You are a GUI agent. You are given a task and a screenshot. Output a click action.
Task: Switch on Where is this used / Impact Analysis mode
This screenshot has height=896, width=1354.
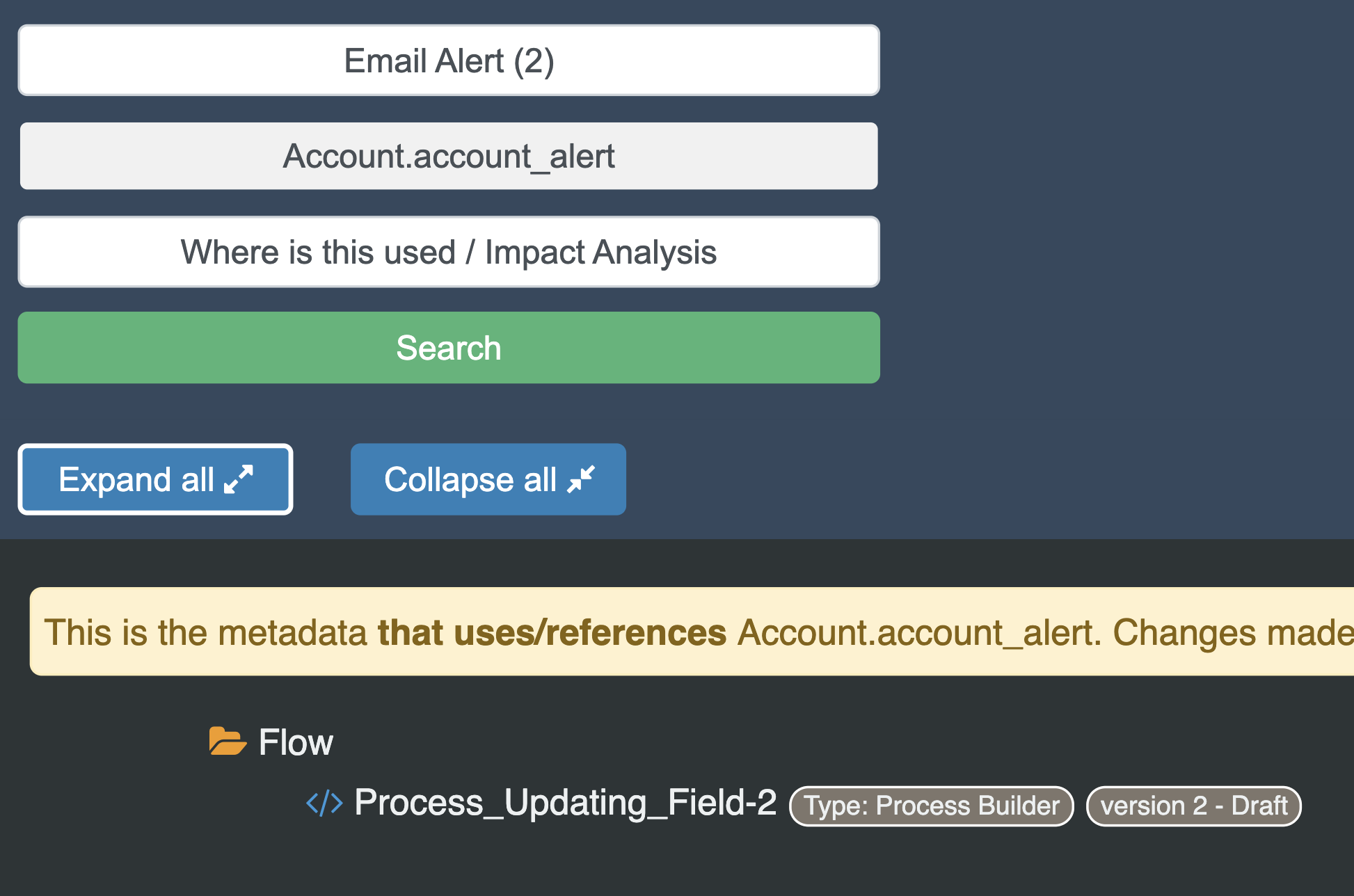pyautogui.click(x=449, y=252)
